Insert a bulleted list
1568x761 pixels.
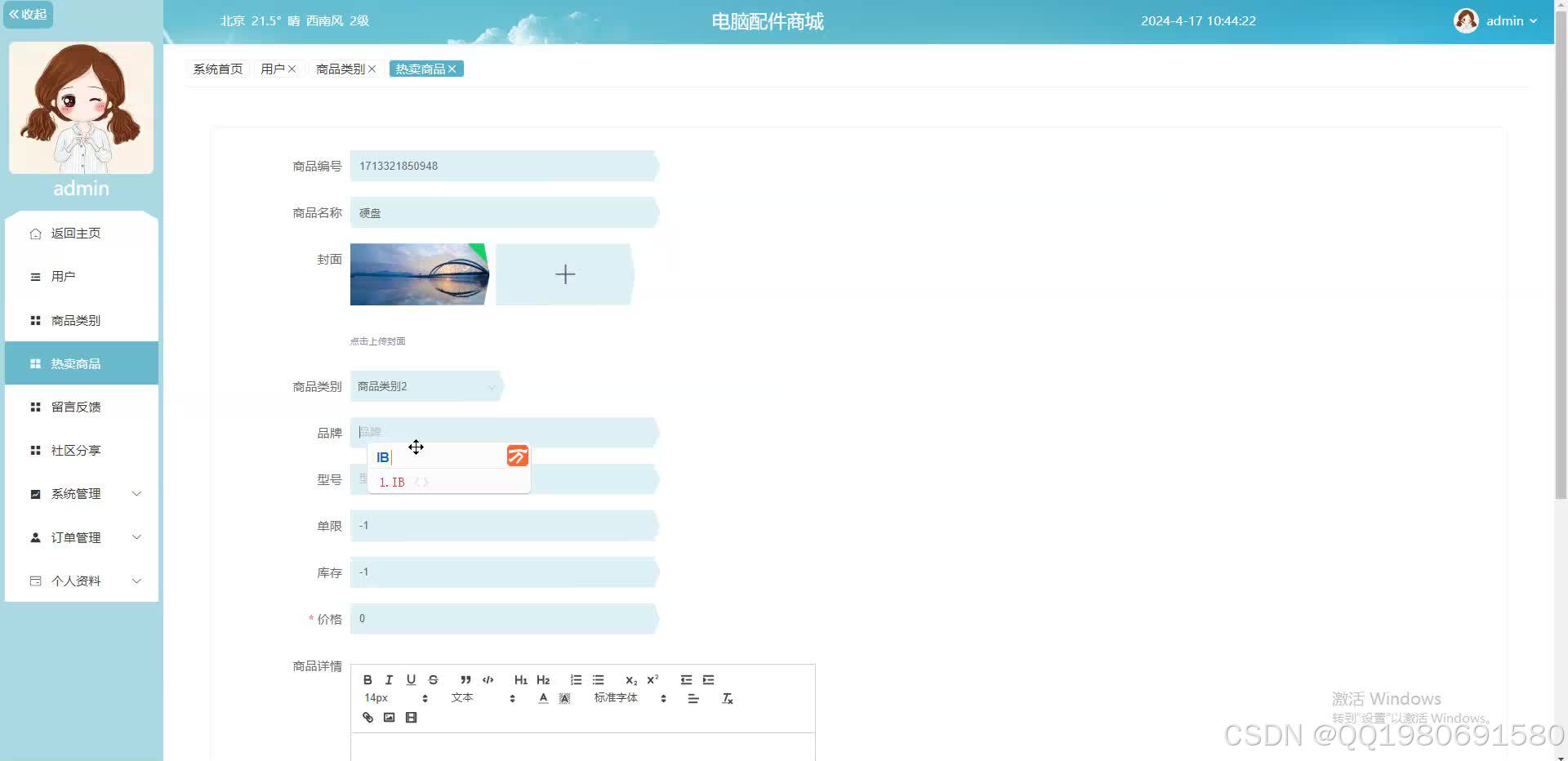(598, 679)
